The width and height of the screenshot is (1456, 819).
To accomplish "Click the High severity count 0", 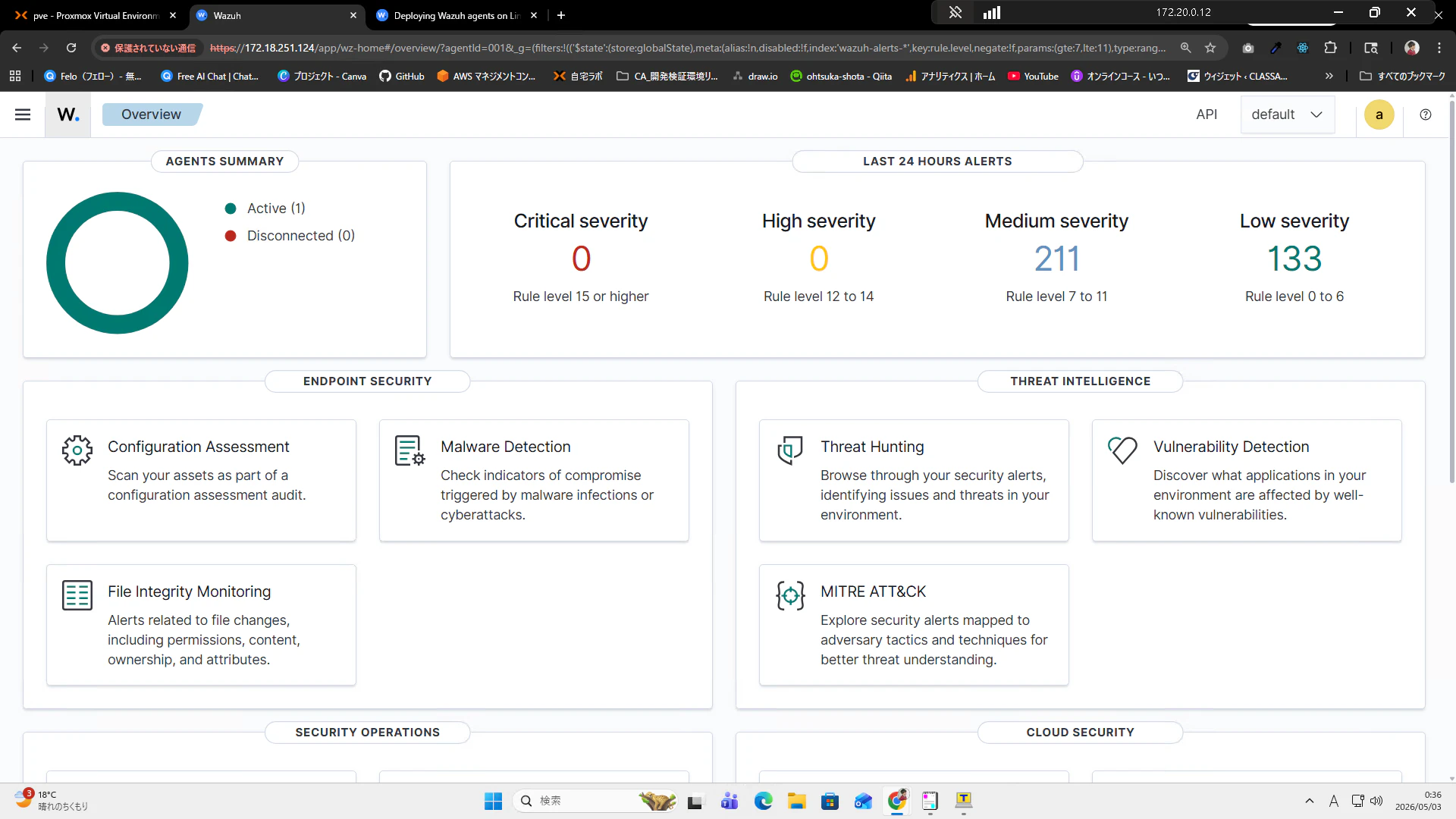I will (x=819, y=259).
